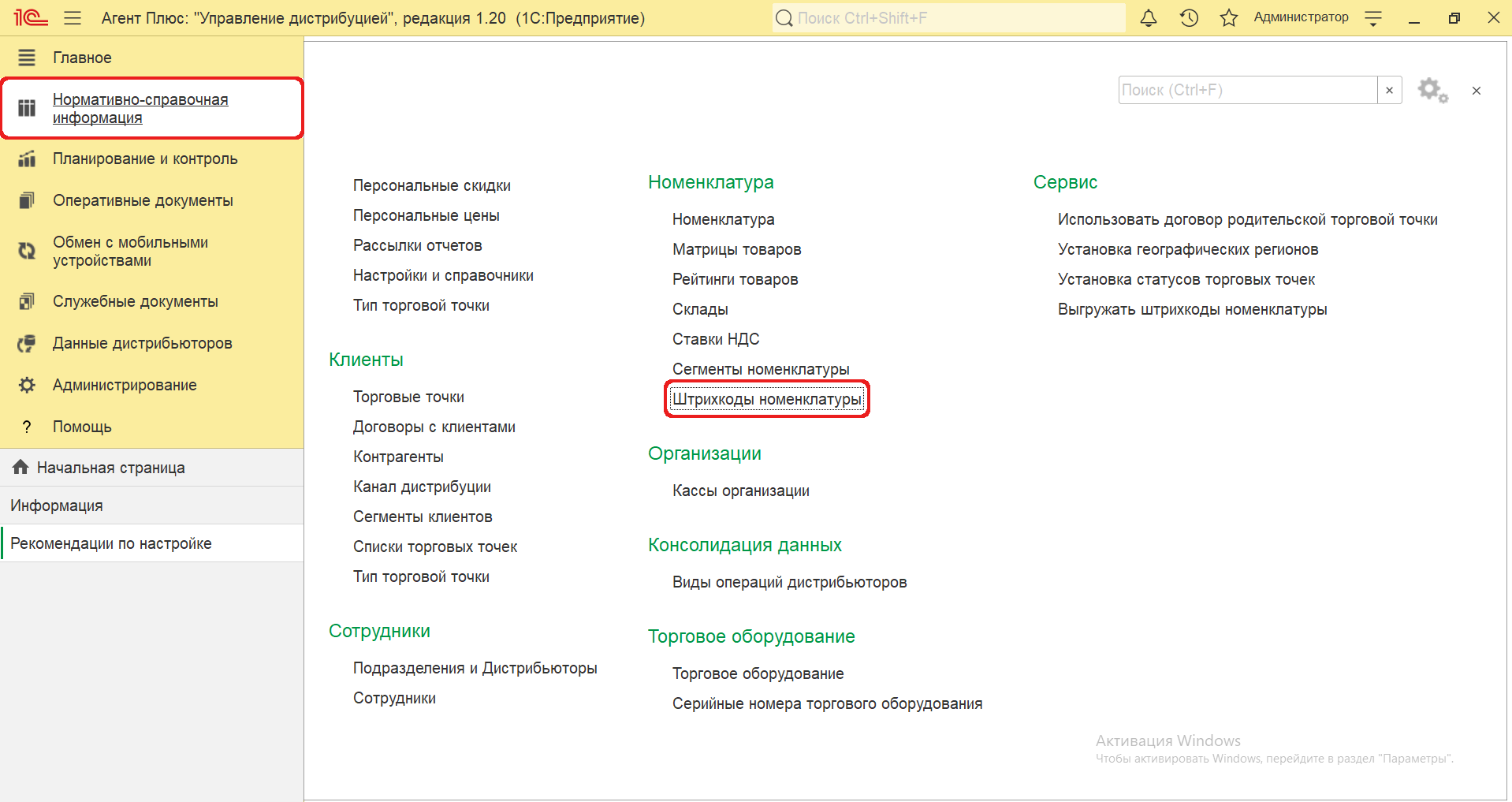Open Штрихкоды номенклатуры link
The height and width of the screenshot is (802, 1512).
[766, 399]
